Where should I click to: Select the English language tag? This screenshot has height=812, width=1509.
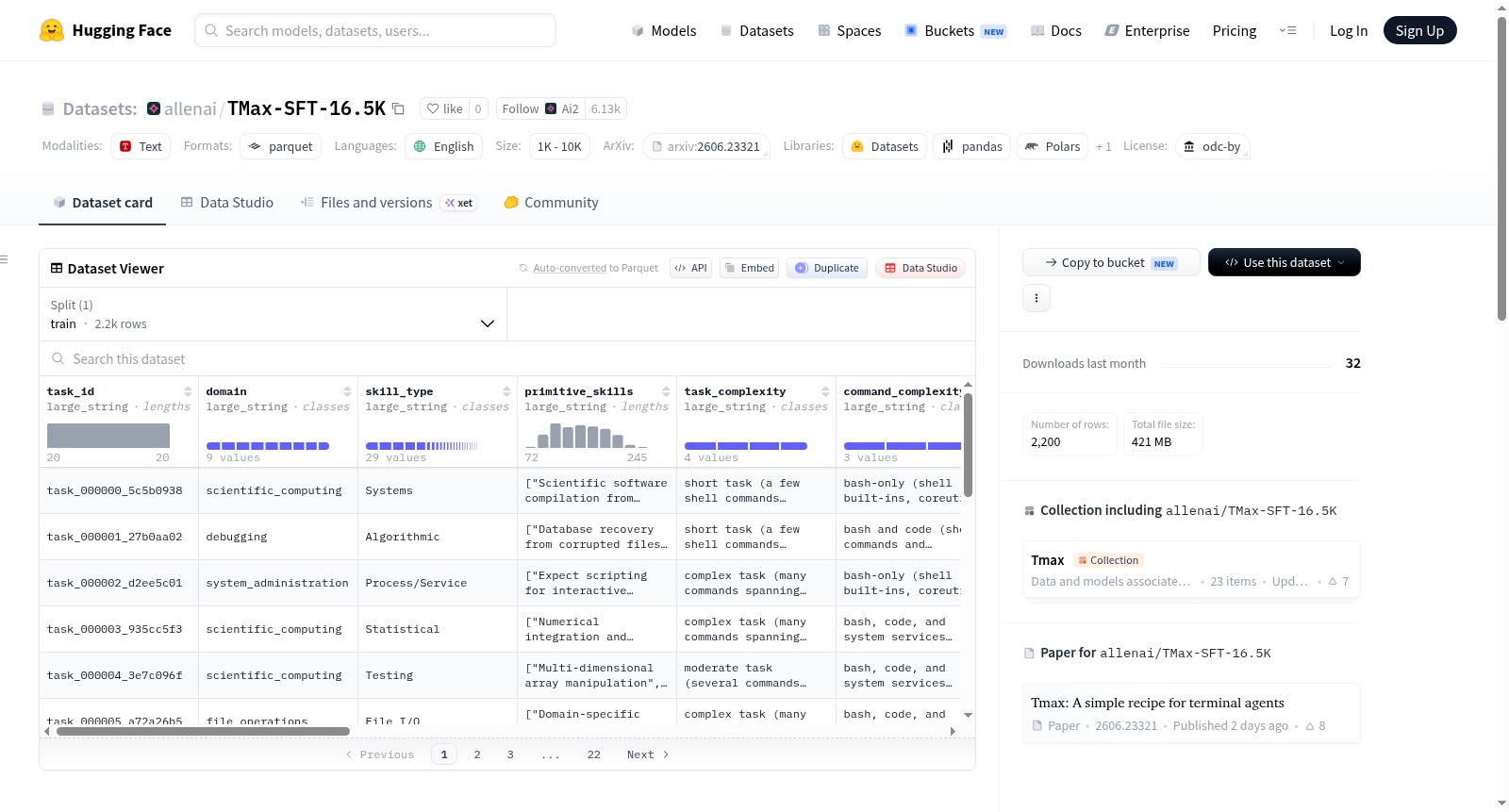443,146
